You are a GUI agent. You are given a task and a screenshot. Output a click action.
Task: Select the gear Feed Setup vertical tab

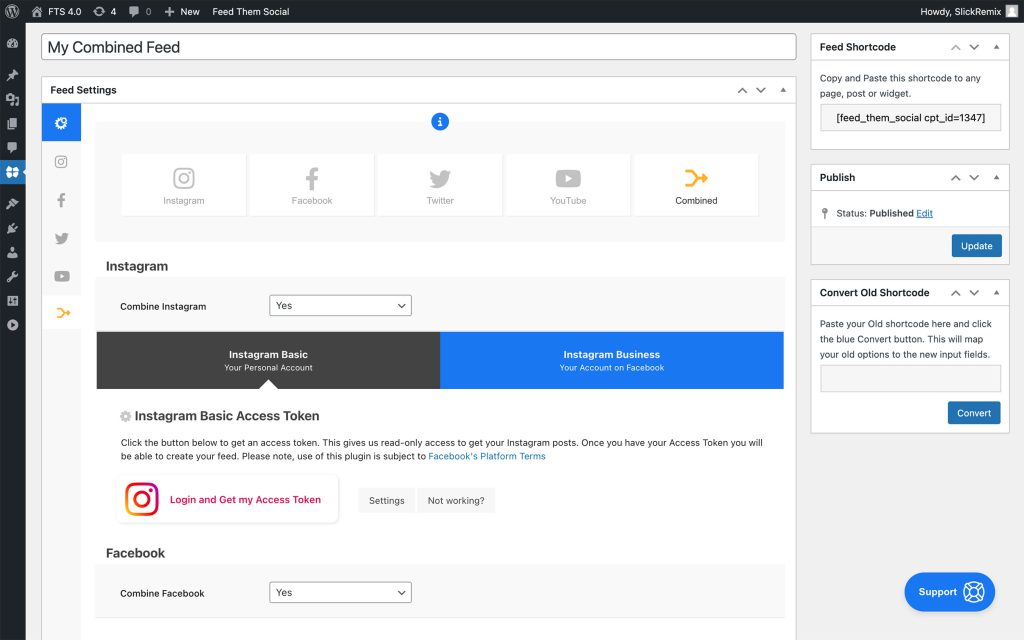click(61, 123)
